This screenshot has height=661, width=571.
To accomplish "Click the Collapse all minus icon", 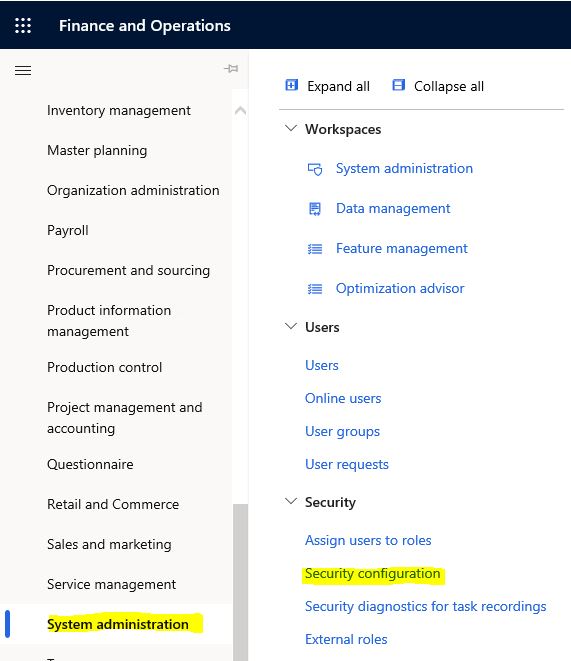I will 399,85.
